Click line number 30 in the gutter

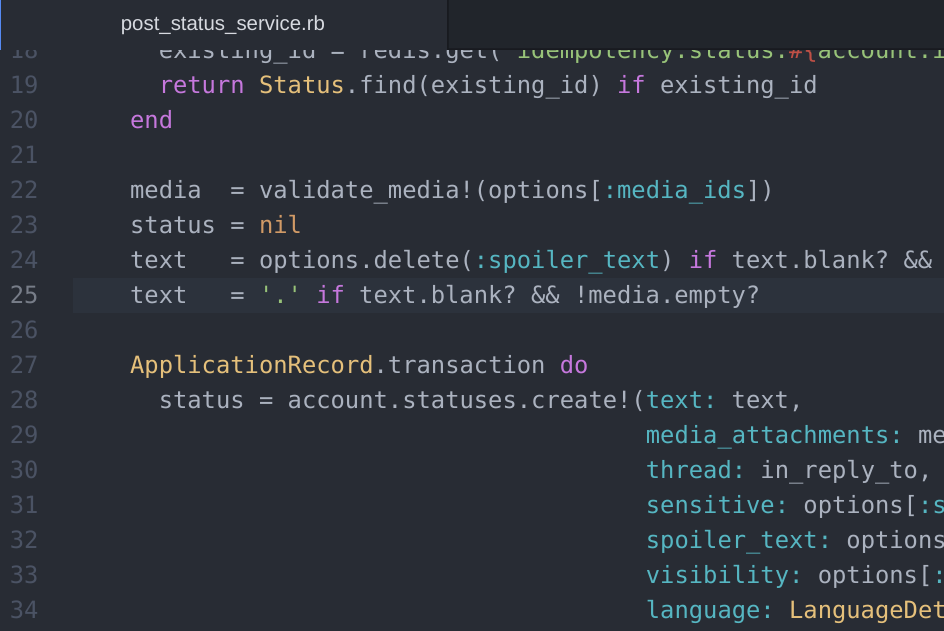pyautogui.click(x=24, y=470)
